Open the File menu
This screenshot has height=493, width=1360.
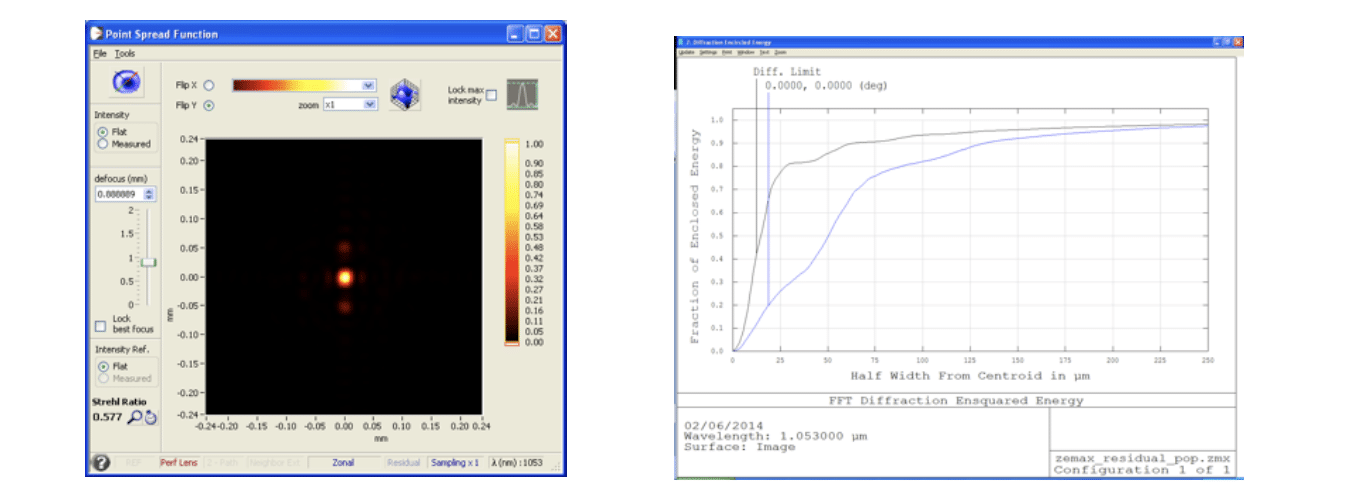tap(99, 53)
